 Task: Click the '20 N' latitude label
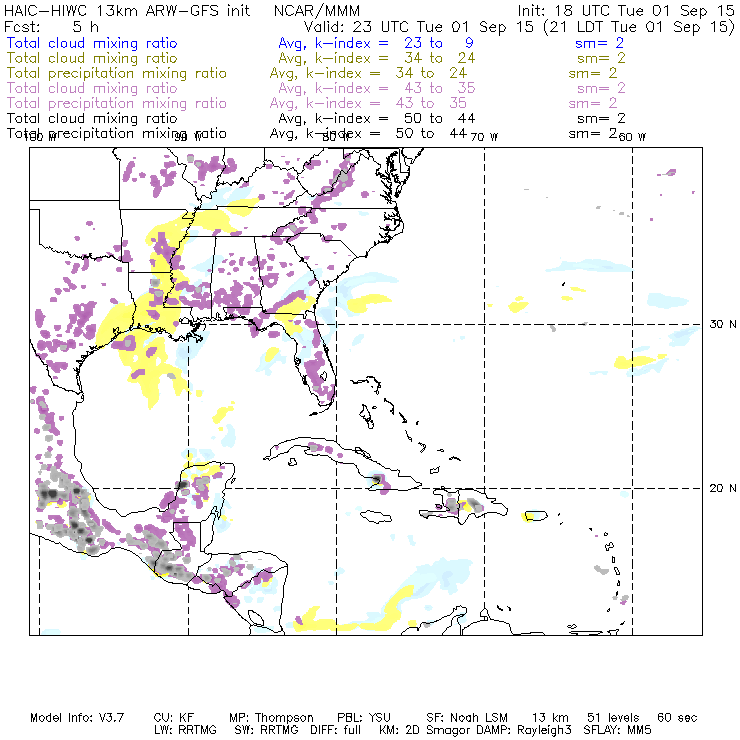[723, 488]
